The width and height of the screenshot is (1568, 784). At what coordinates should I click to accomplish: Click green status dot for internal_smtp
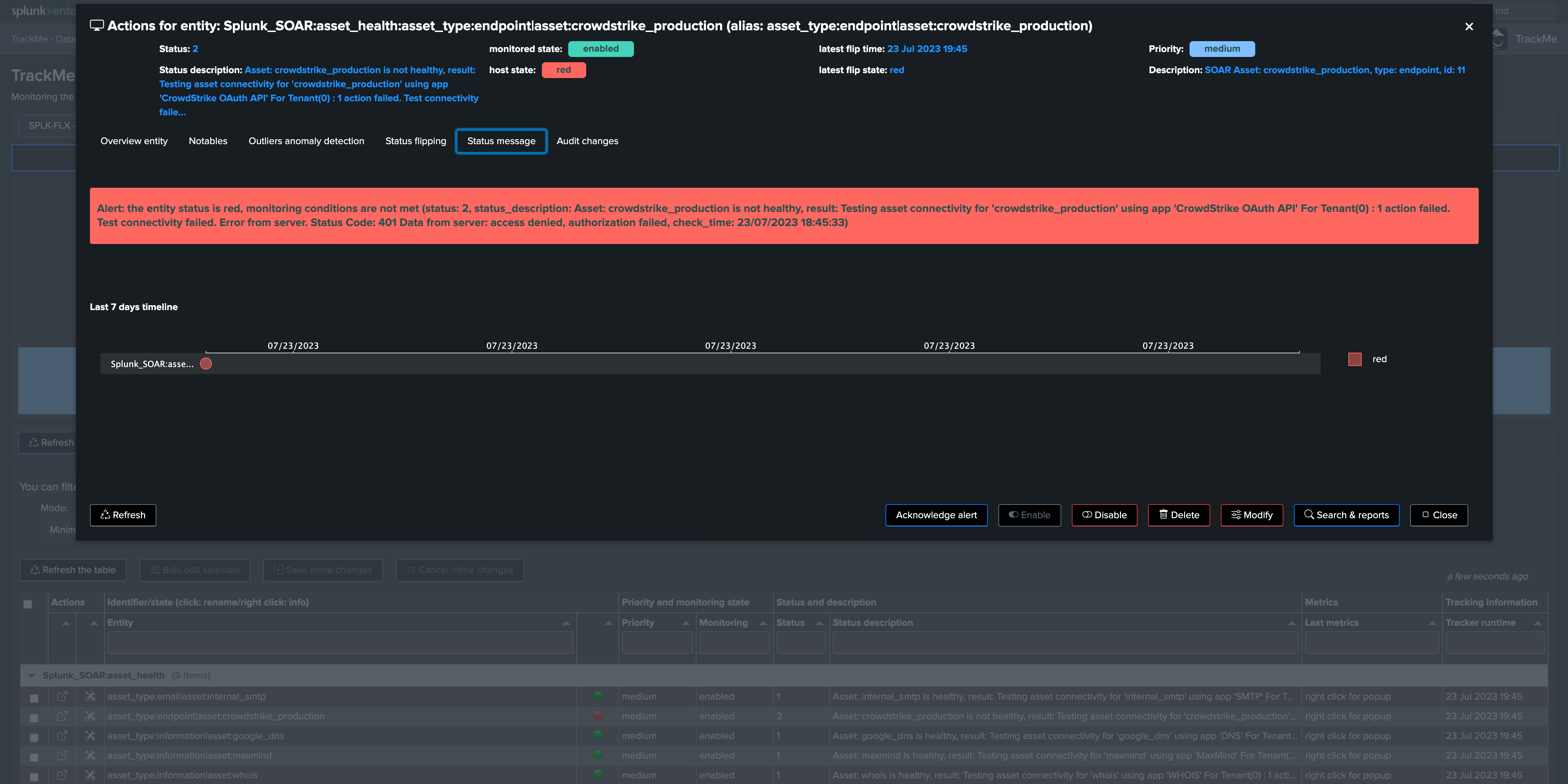point(598,696)
